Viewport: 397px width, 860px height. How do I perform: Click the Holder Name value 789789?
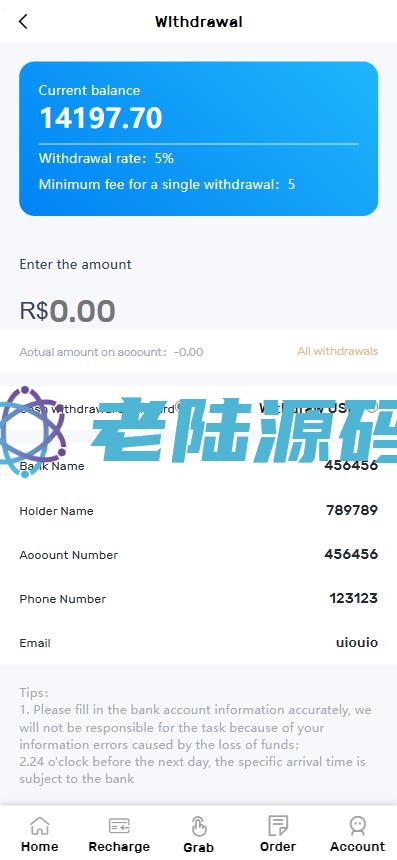click(x=352, y=510)
